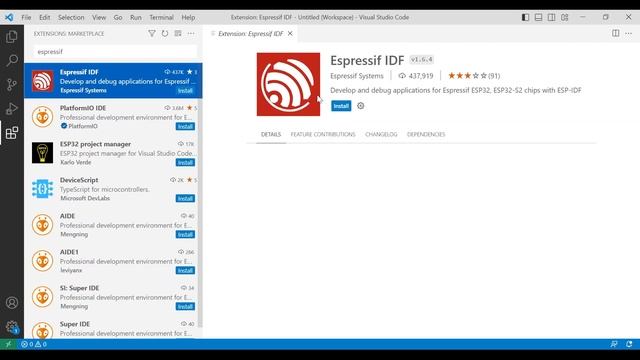Open the Run menu
640x360 pixels.
point(136,17)
